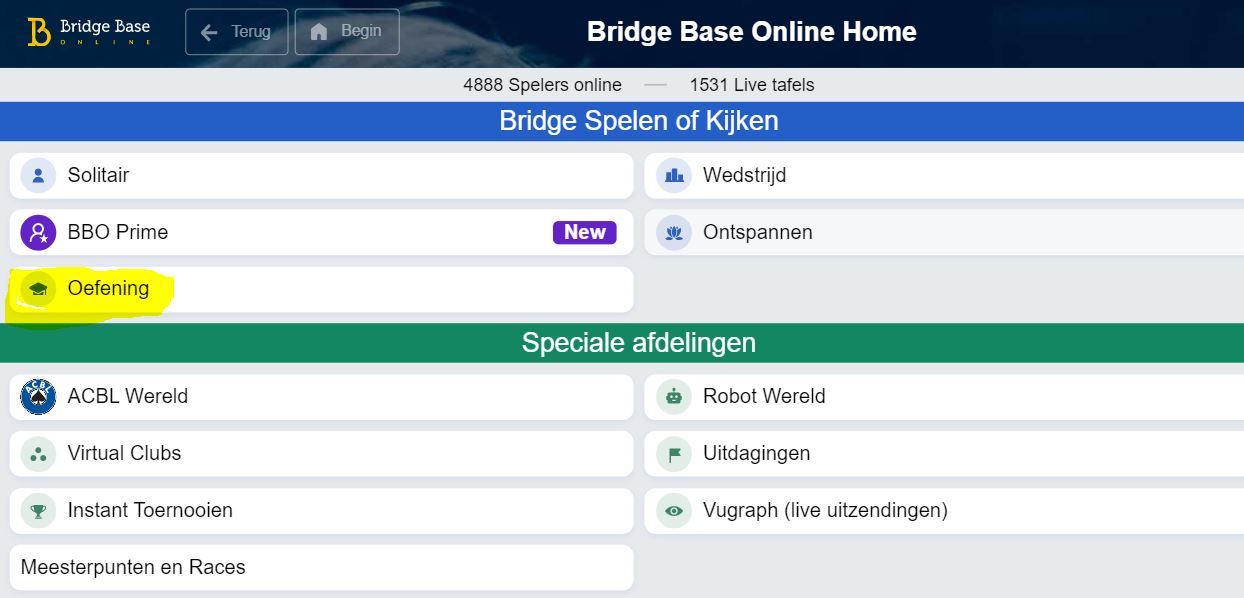This screenshot has height=598, width=1244.
Task: Click the BBO Prime purple icon
Action: (38, 233)
